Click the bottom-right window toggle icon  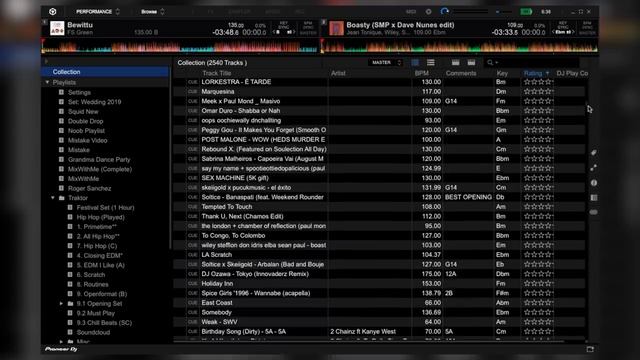coord(590,349)
